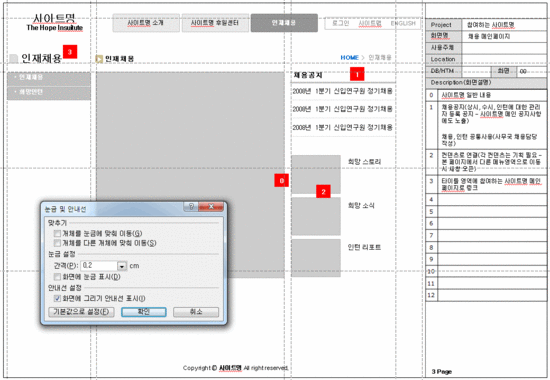Image resolution: width=550 pixels, height=380 pixels.
Task: Click the 채용 메인페이지 screen name cell
Action: pos(504,36)
